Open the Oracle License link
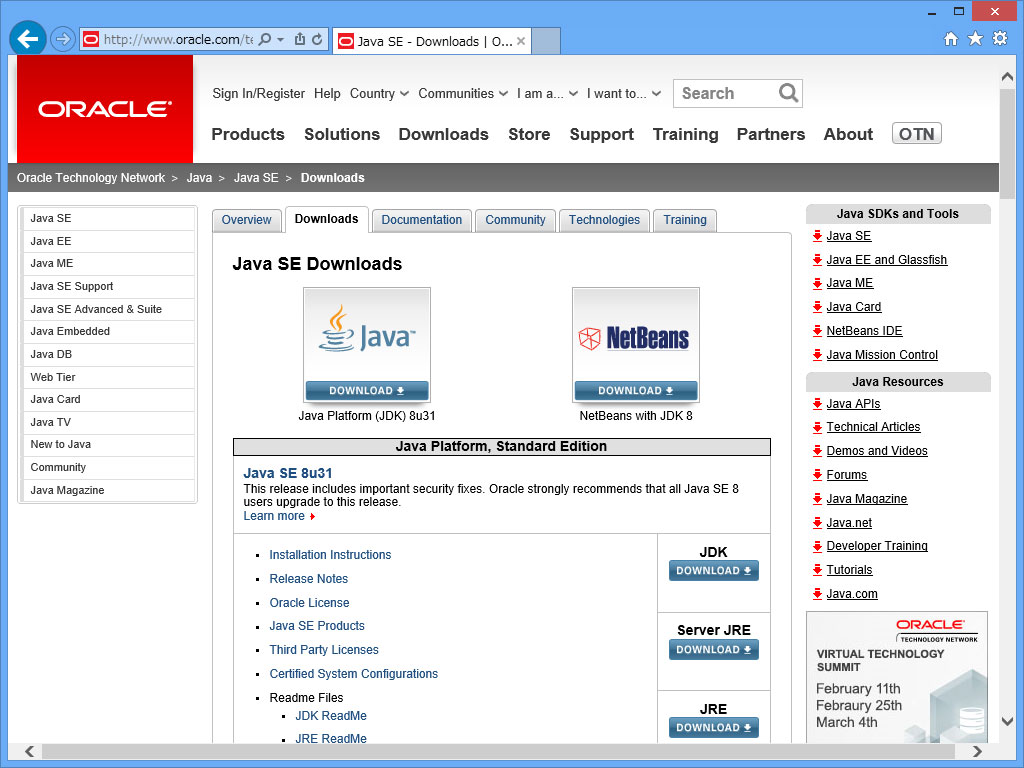The height and width of the screenshot is (768, 1024). 310,603
